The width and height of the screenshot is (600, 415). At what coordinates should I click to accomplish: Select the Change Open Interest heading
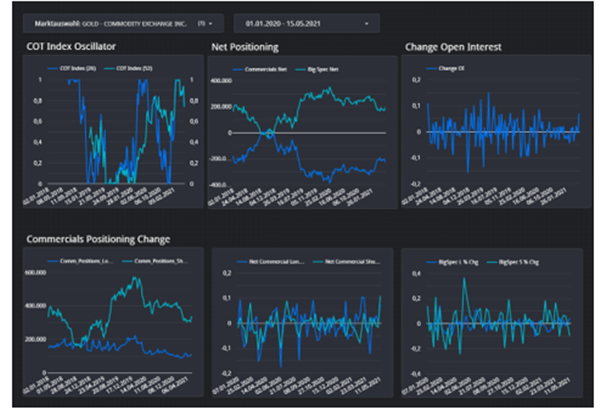coord(453,47)
